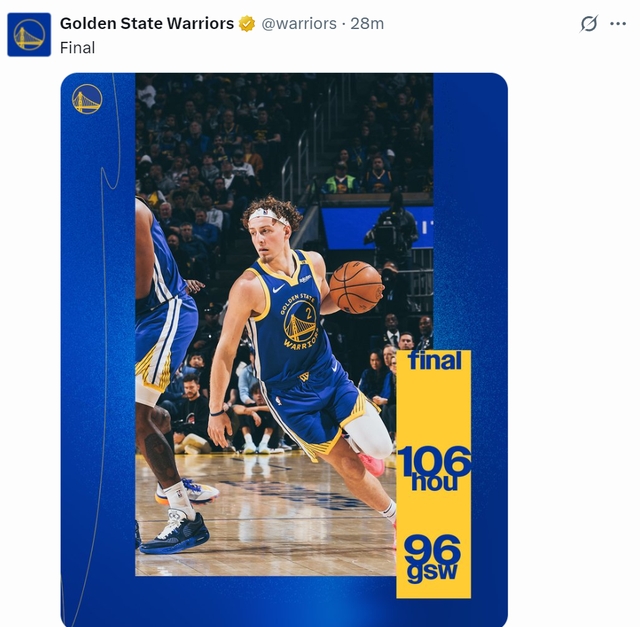Open the final score image
This screenshot has height=627, width=640.
284,350
